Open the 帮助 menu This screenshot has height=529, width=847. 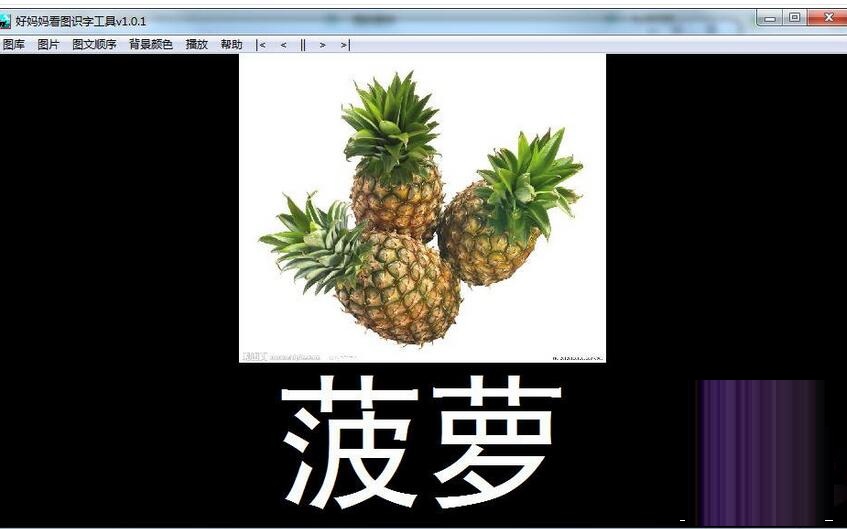(231, 45)
